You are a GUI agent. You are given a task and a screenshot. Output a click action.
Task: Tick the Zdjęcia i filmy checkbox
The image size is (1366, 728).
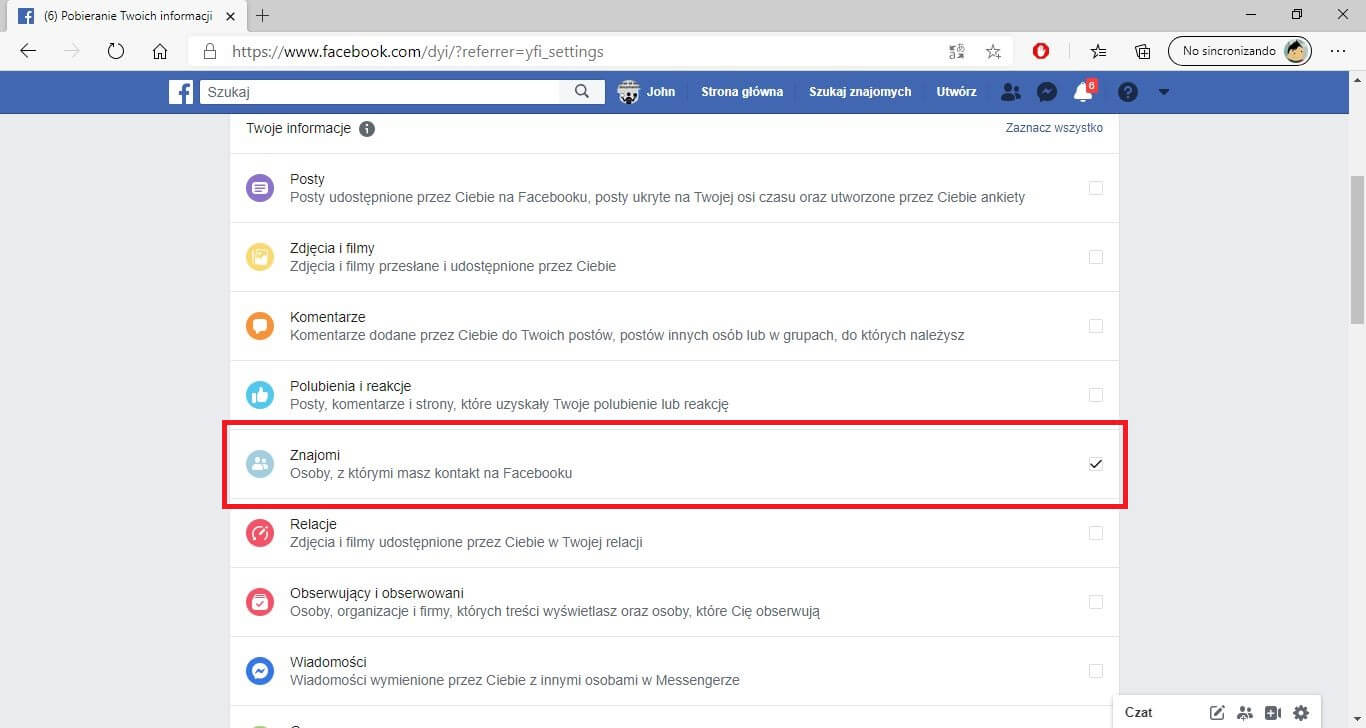pyautogui.click(x=1096, y=257)
